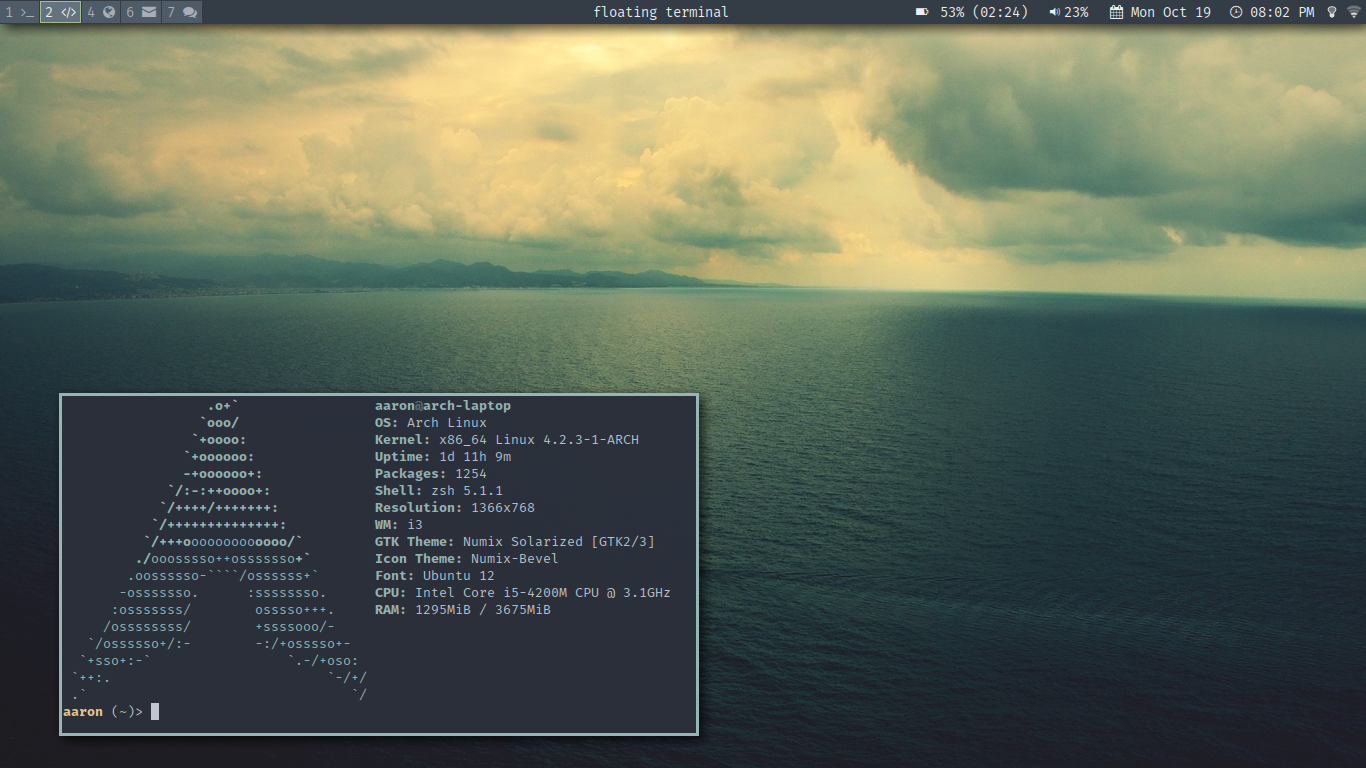Image resolution: width=1366 pixels, height=768 pixels.
Task: Open workspace 6 mail workspace
Action: 141,12
